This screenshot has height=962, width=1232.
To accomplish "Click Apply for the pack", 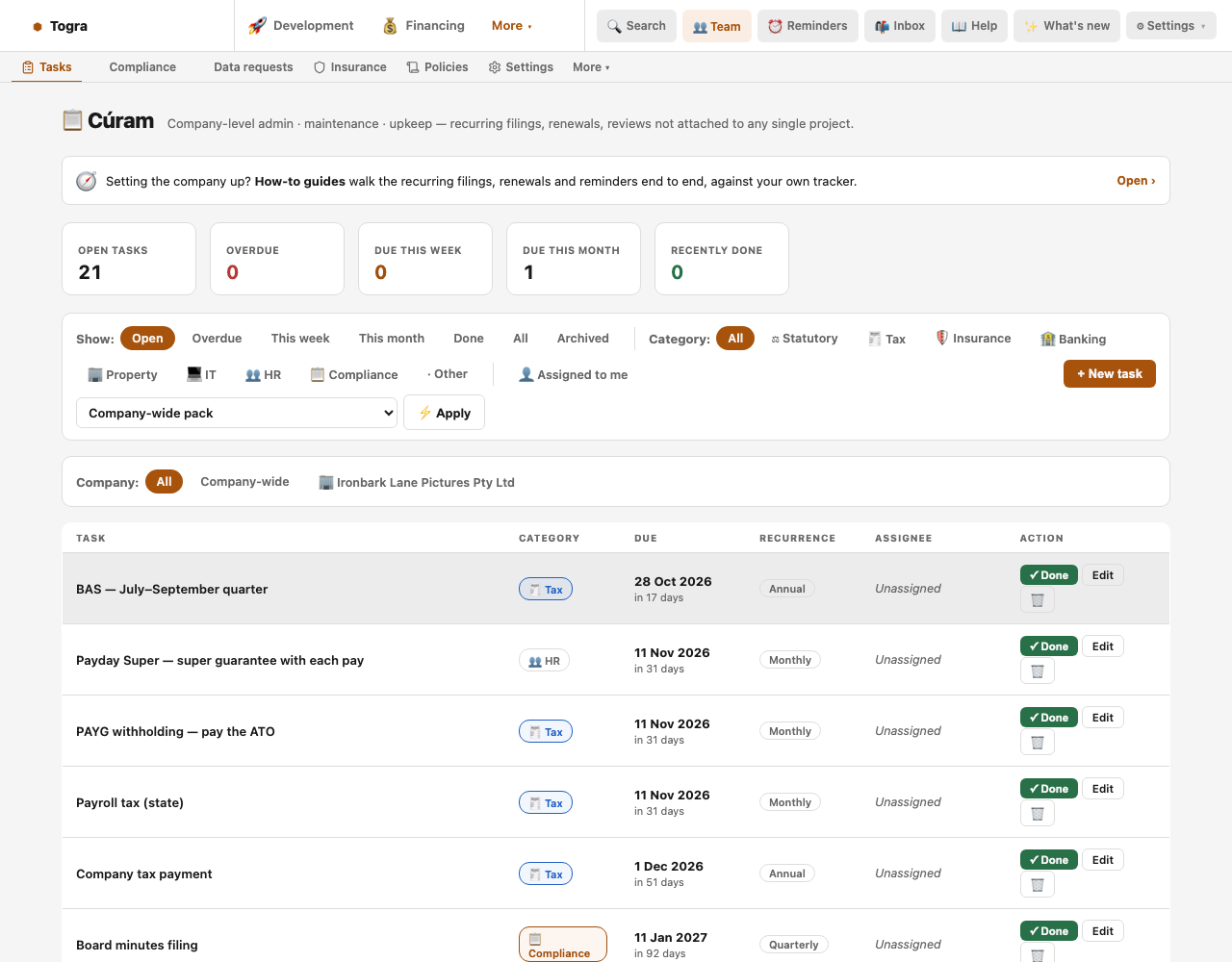I will [444, 413].
